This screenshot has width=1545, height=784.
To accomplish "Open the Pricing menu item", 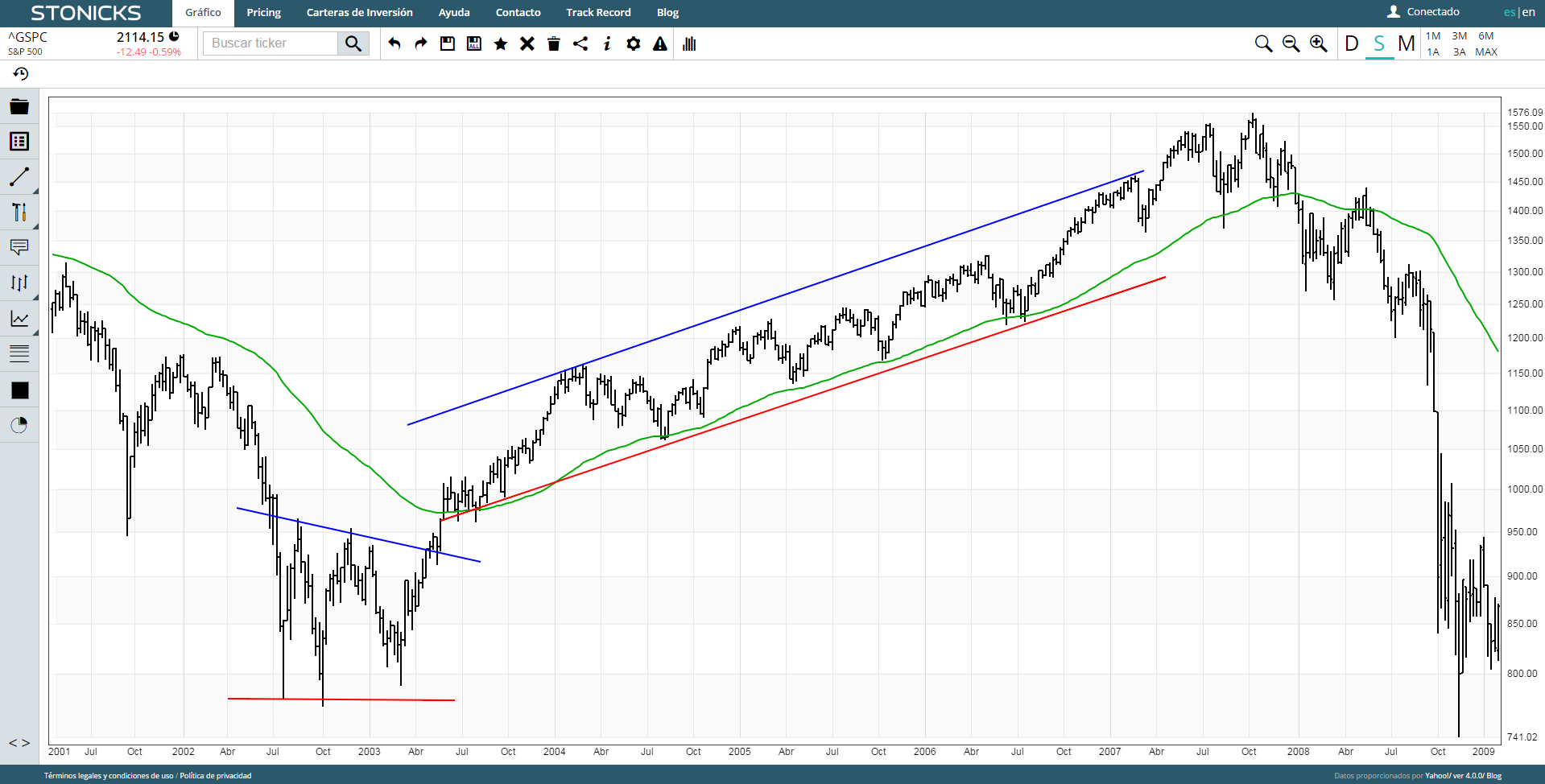I will pyautogui.click(x=264, y=13).
